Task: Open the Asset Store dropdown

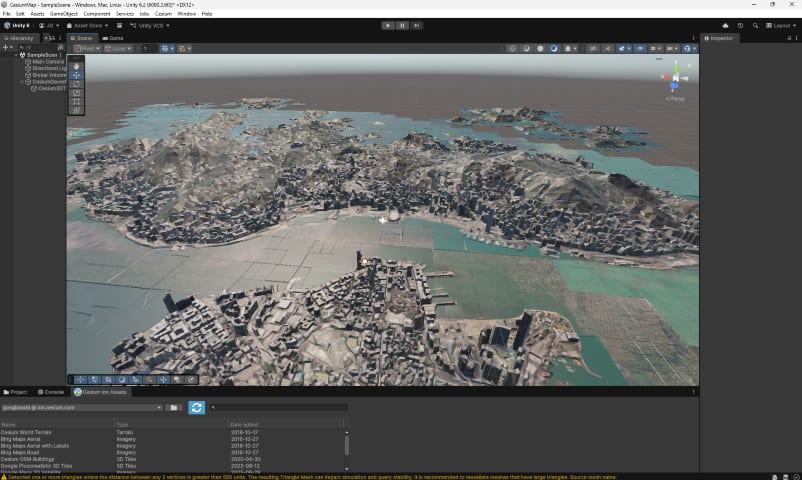Action: [87, 26]
